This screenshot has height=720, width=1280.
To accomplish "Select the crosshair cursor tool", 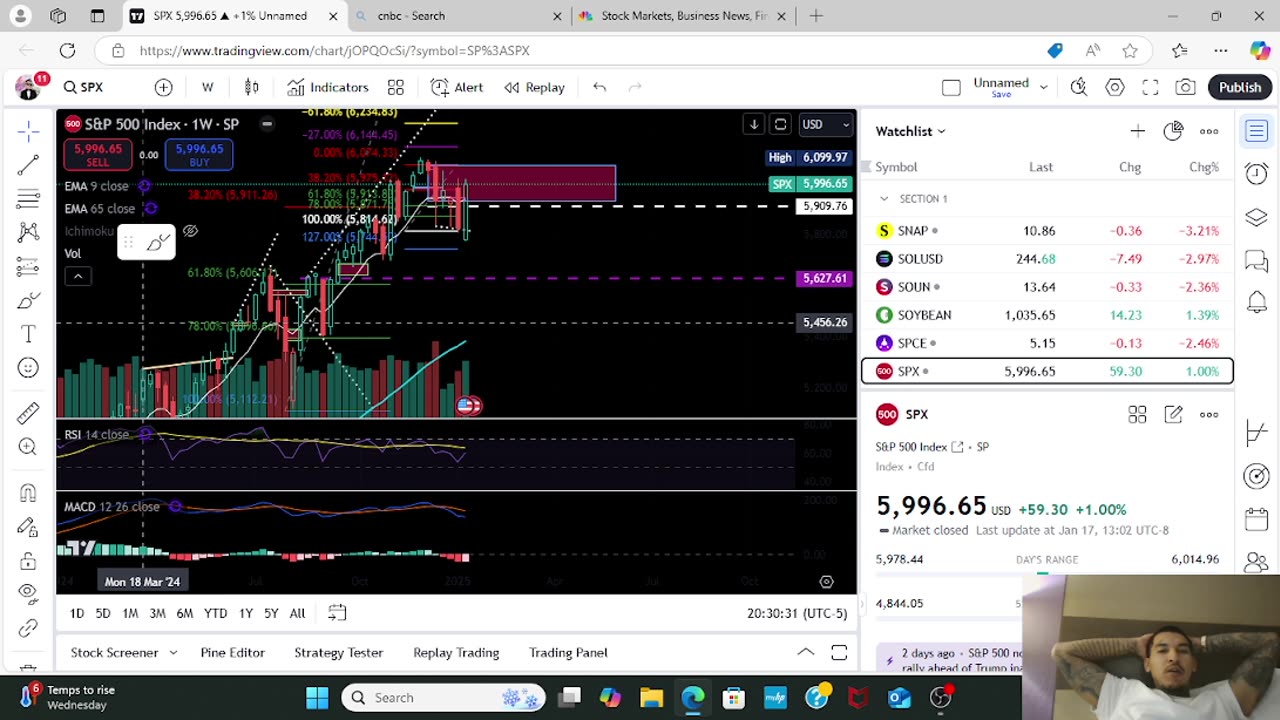I will (x=28, y=131).
